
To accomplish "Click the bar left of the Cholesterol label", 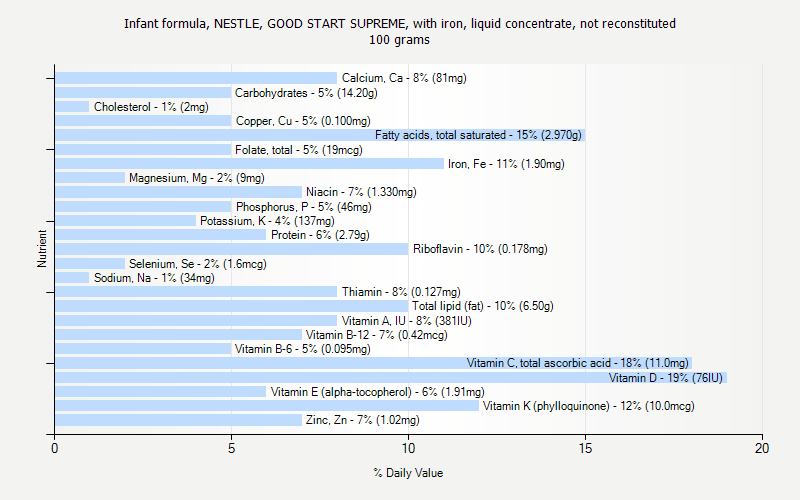I will (72, 107).
